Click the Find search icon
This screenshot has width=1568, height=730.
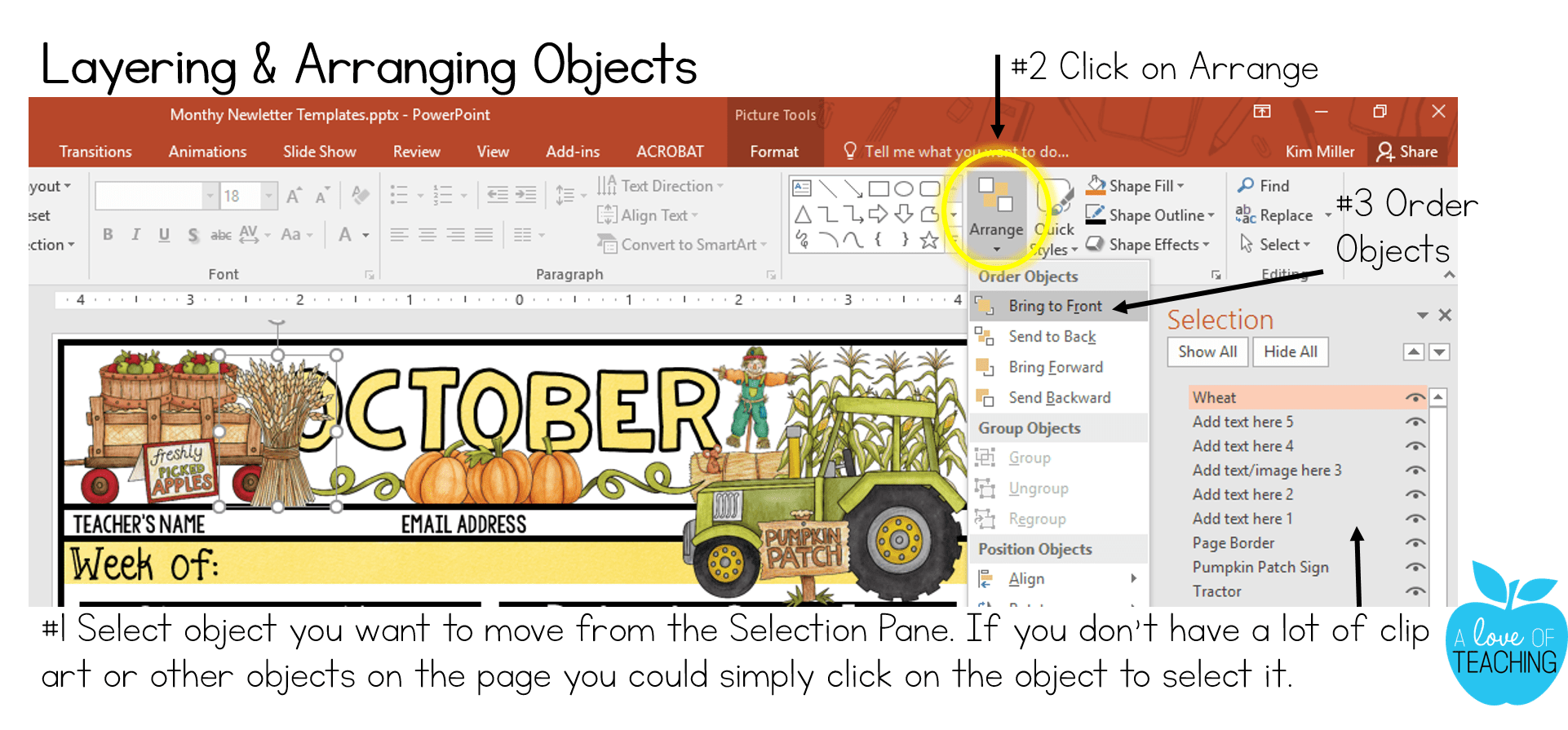pyautogui.click(x=1246, y=186)
